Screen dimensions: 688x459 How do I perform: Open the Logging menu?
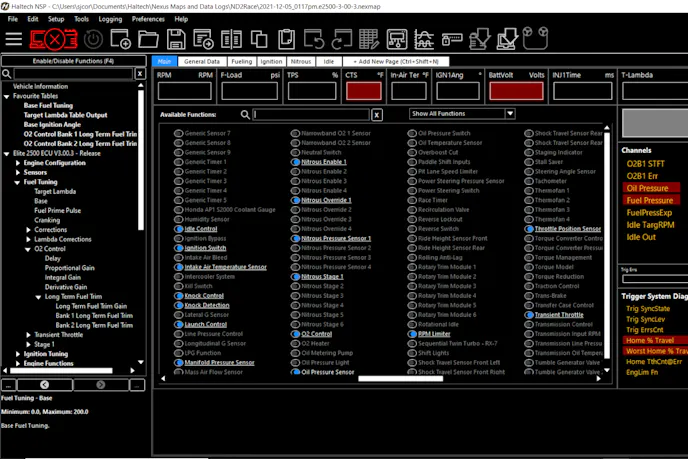pos(110,19)
